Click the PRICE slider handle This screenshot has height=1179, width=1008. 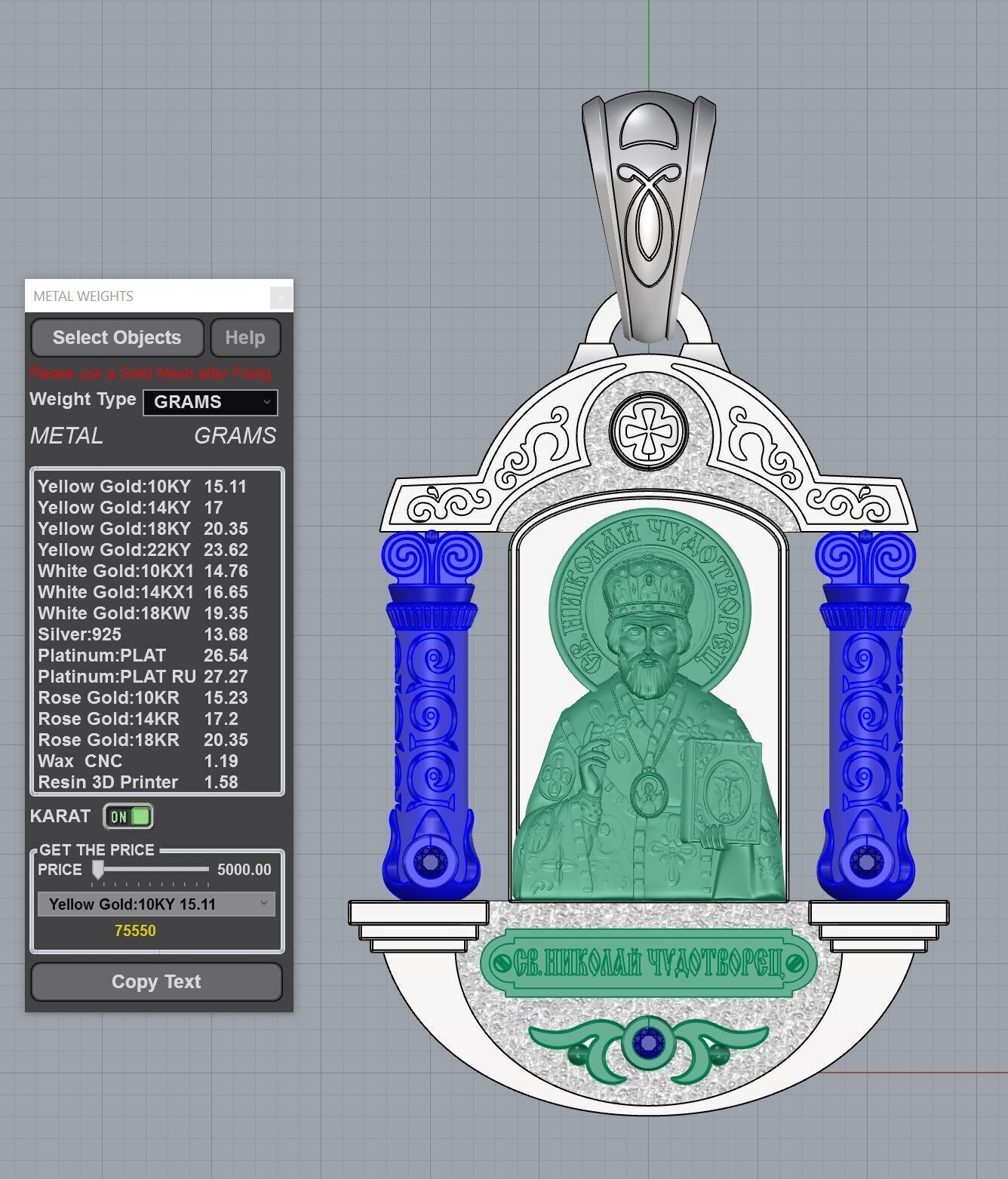[98, 870]
